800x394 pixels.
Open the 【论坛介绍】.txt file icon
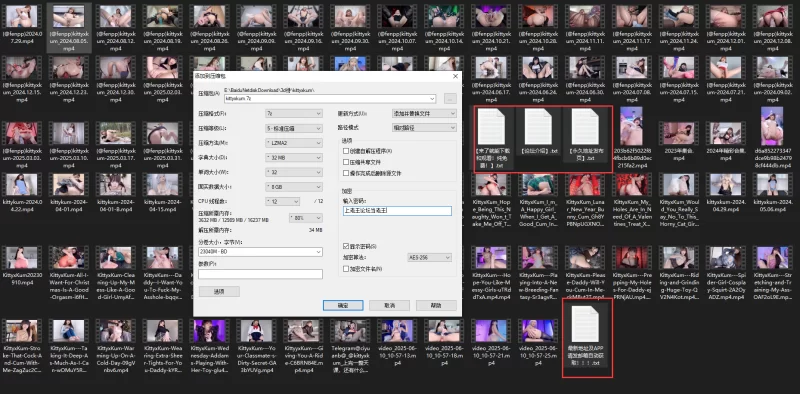[x=538, y=127]
